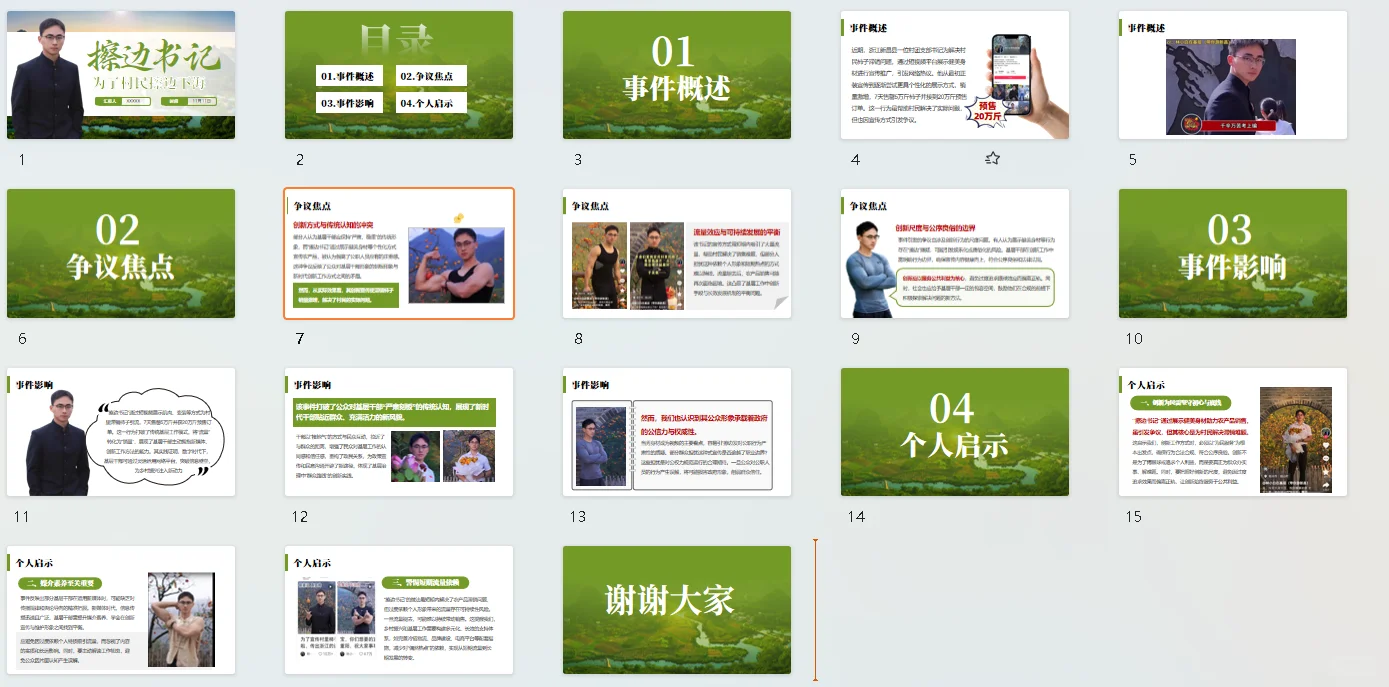Select highlighted slide 7 thumbnail
This screenshot has height=687, width=1389.
[399, 254]
